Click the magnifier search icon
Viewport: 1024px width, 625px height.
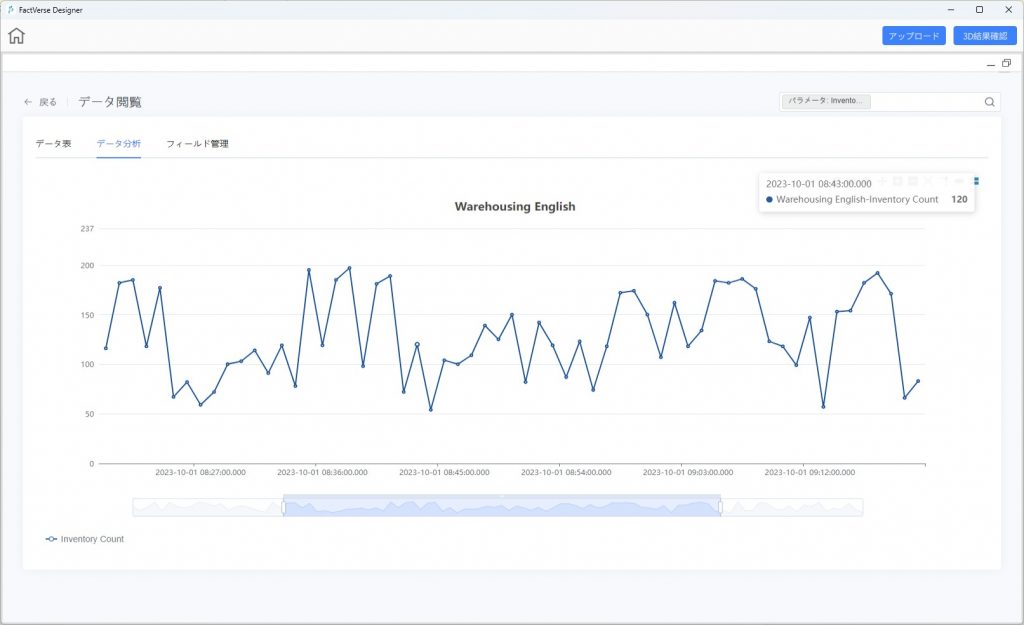tap(989, 102)
